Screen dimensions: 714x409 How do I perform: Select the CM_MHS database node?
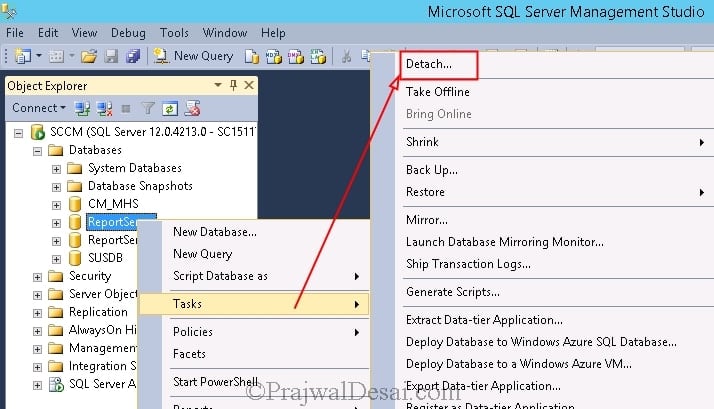[113, 204]
